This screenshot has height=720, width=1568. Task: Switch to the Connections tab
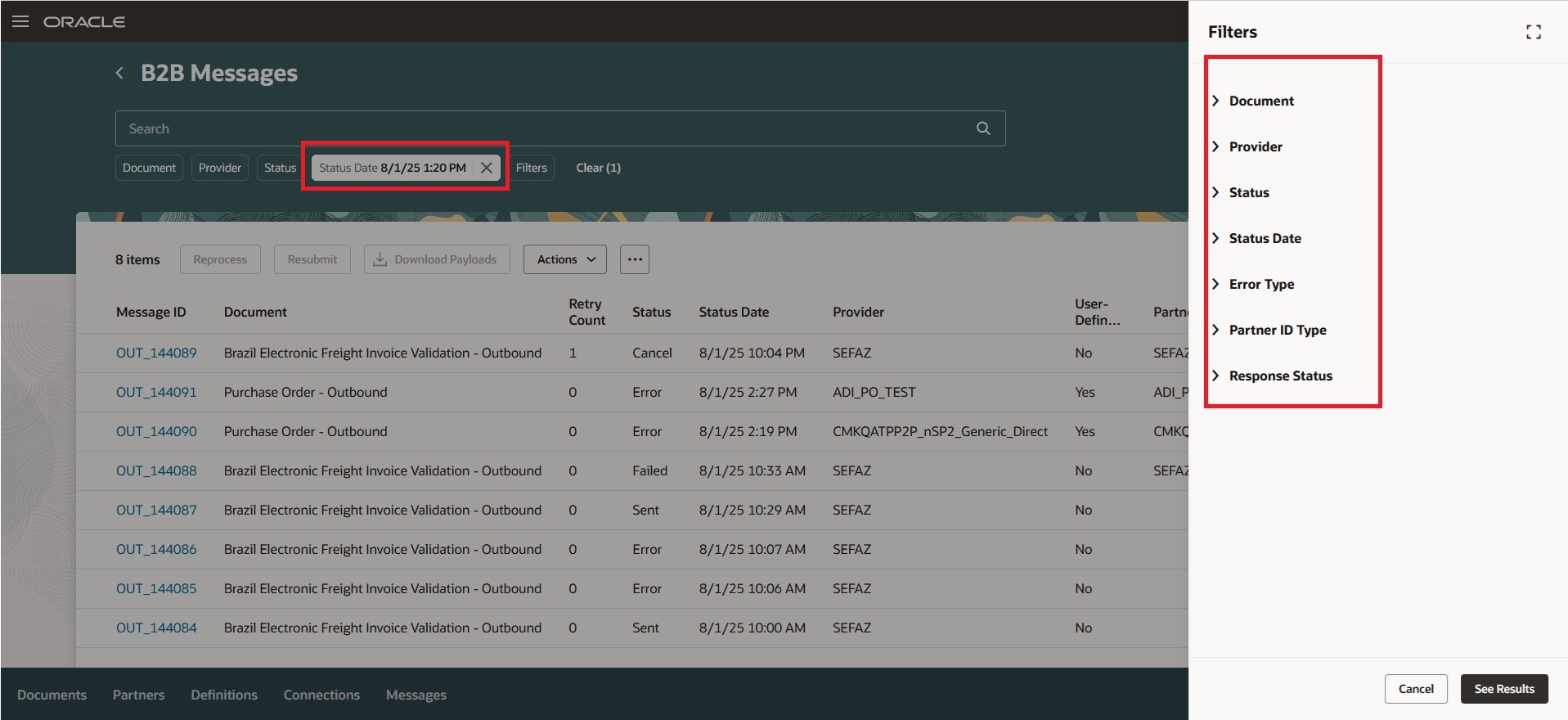(321, 695)
